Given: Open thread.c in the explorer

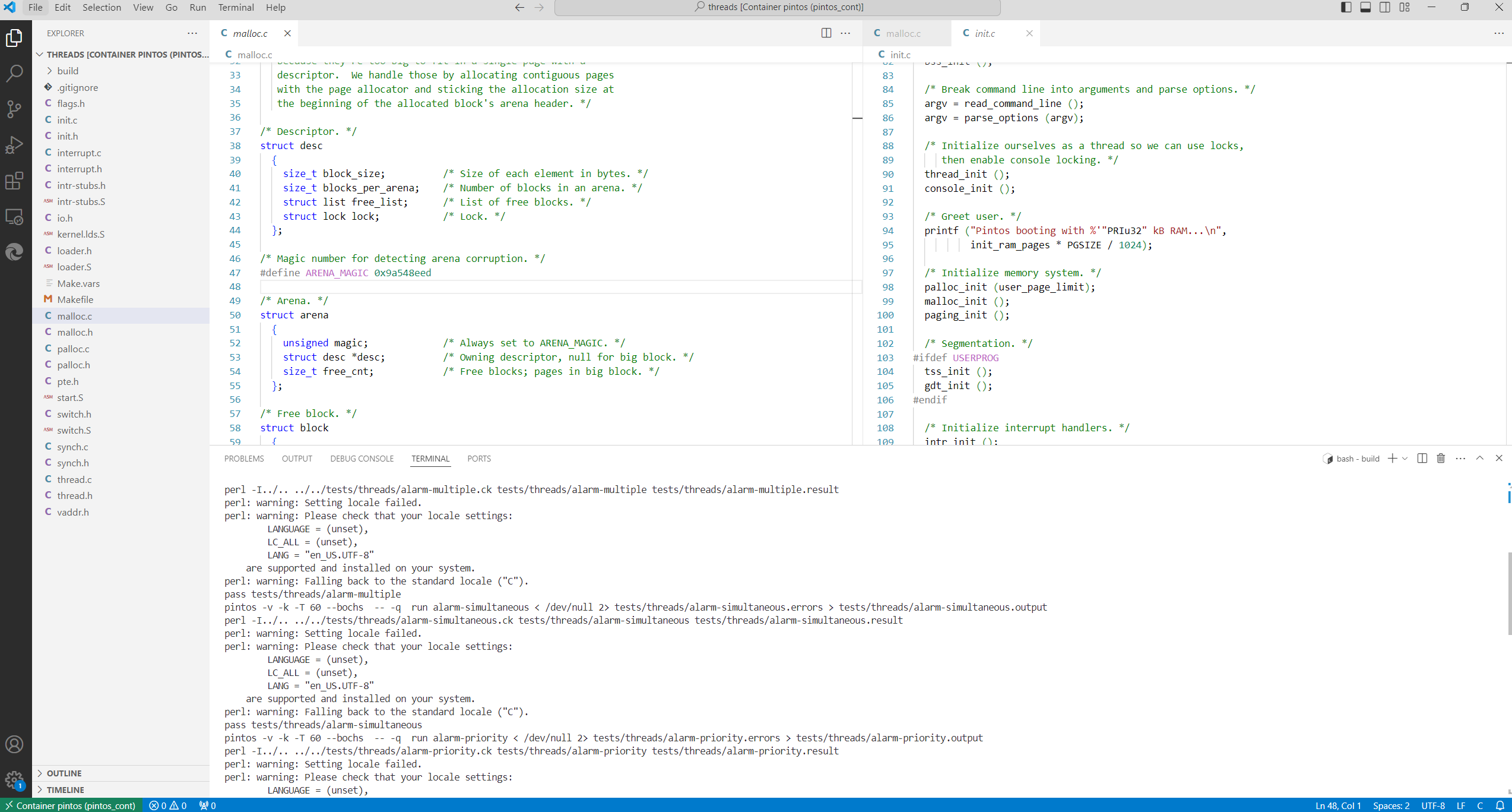Looking at the screenshot, I should pos(74,479).
